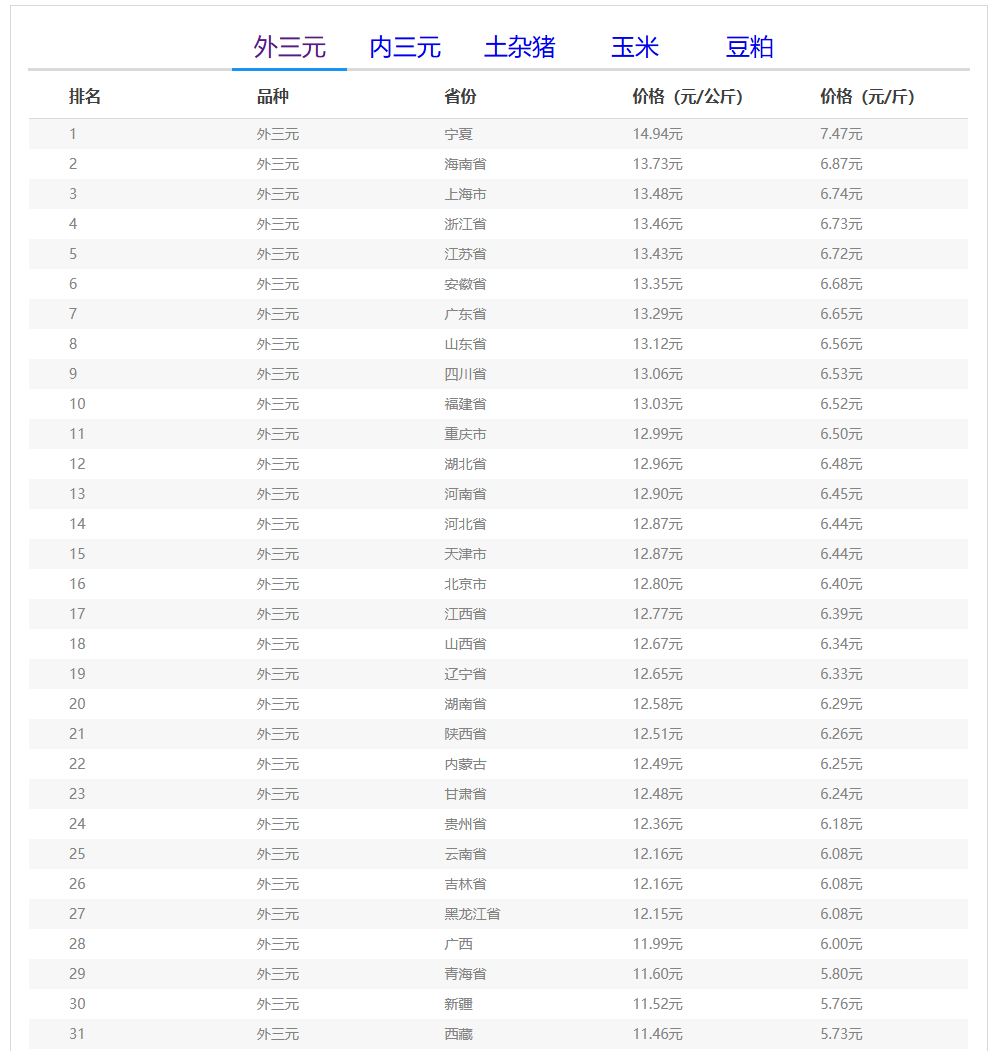The height and width of the screenshot is (1051, 1004).
Task: Select the 上海市 province cell
Action: coord(465,194)
